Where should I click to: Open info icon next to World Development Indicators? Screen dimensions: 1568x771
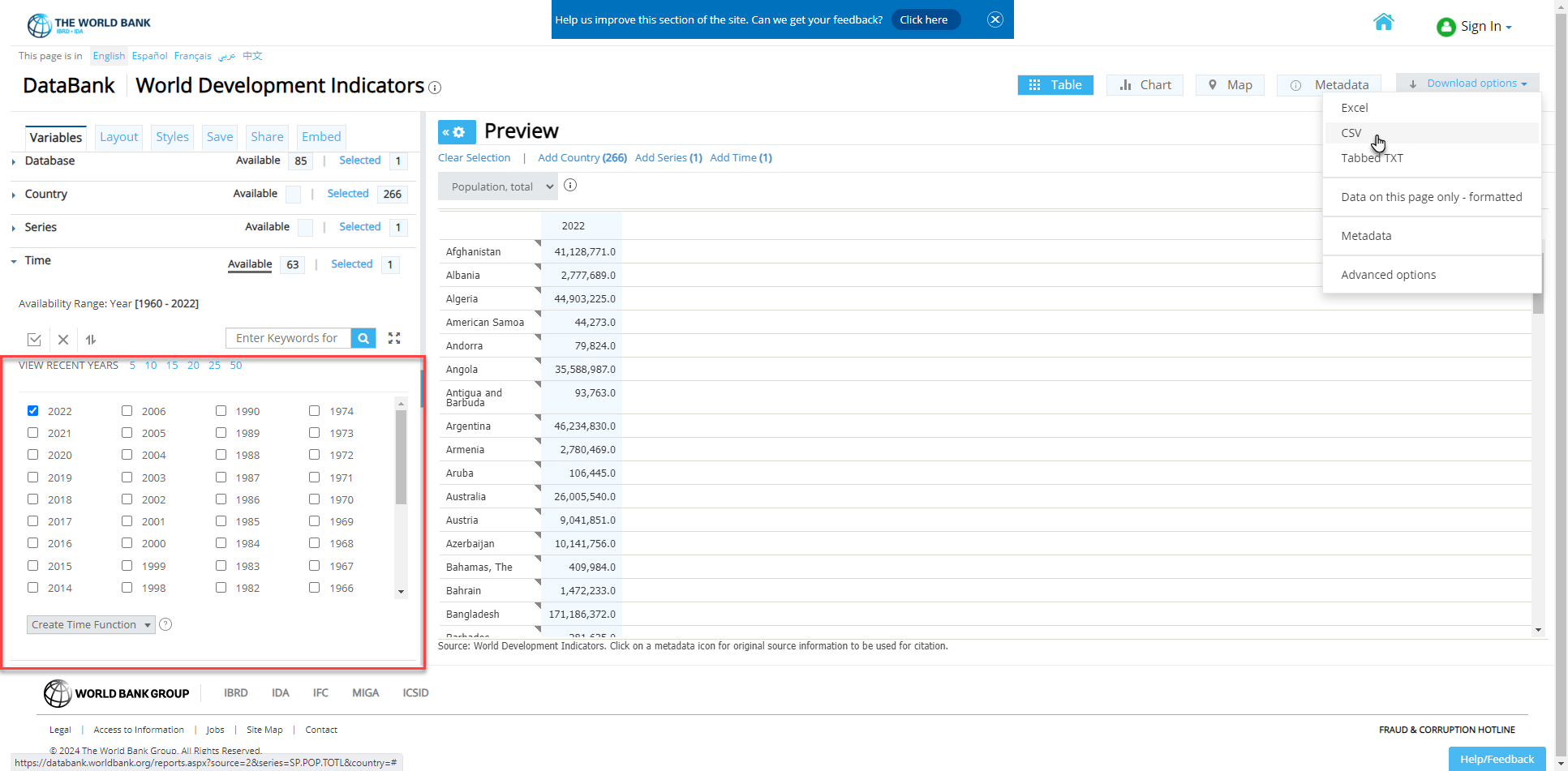[x=435, y=88]
